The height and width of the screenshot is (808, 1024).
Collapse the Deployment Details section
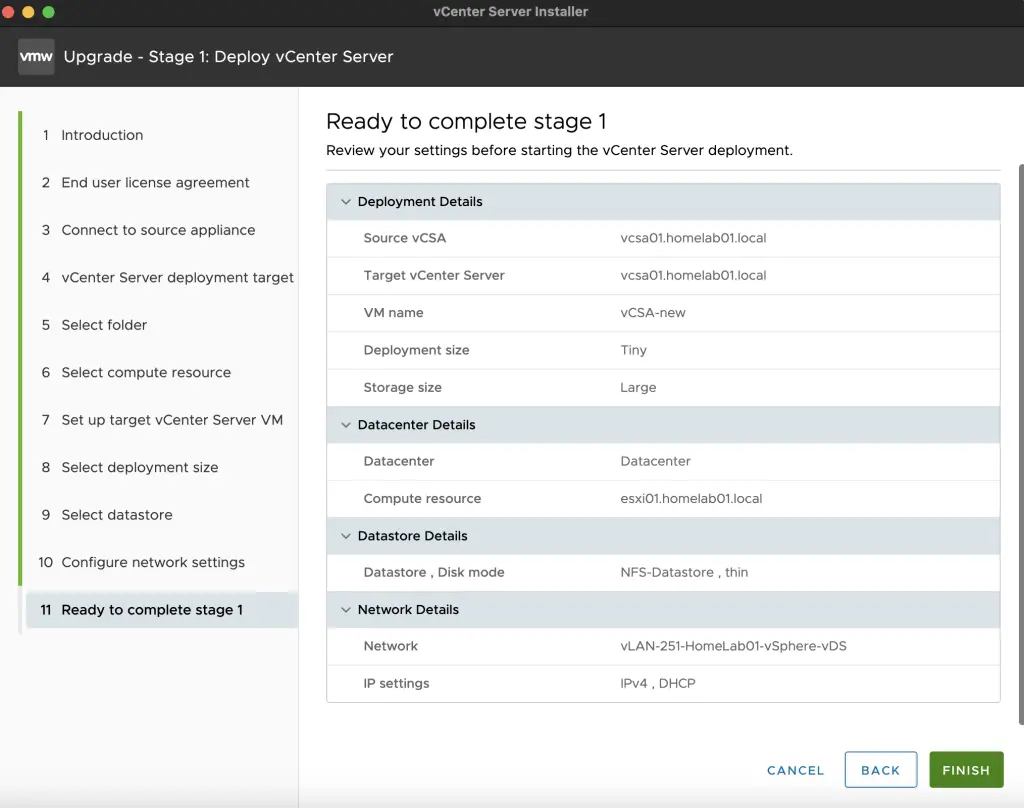345,201
